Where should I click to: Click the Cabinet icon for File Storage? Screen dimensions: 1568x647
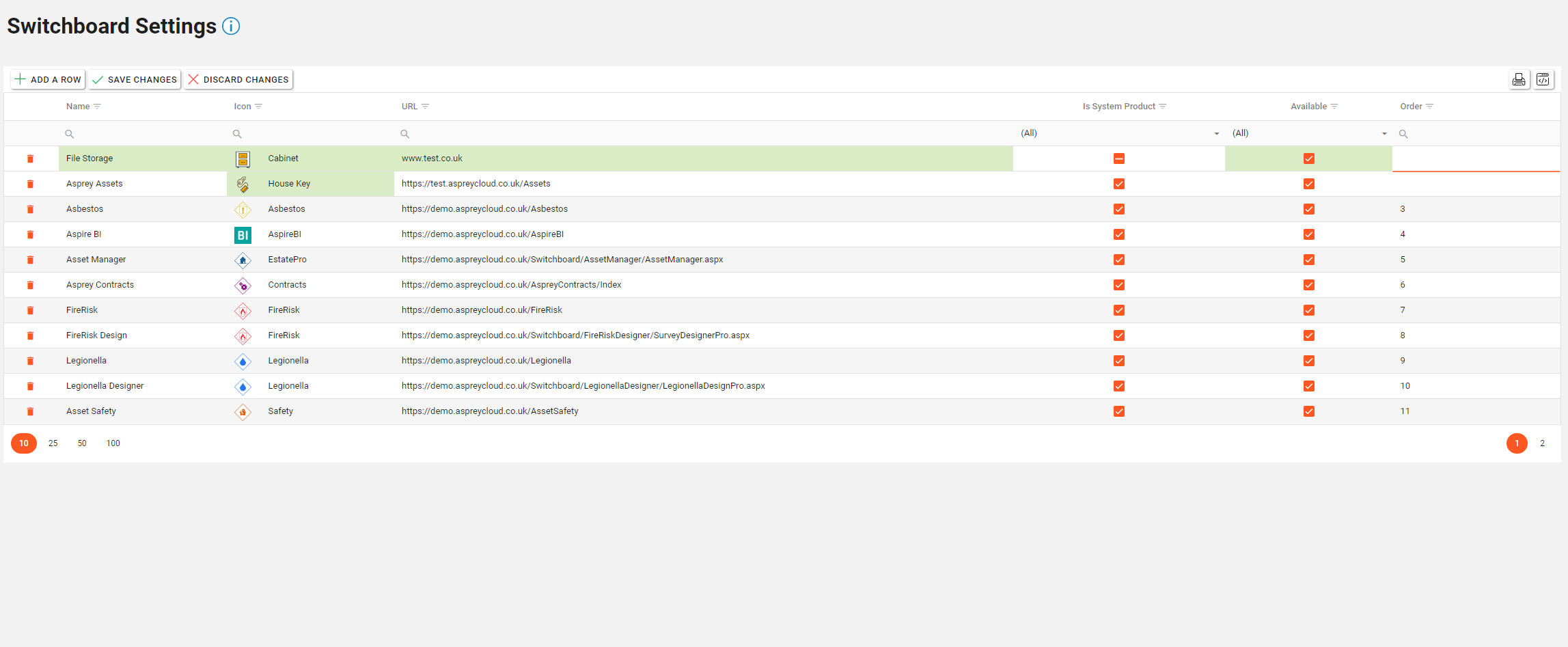243,159
